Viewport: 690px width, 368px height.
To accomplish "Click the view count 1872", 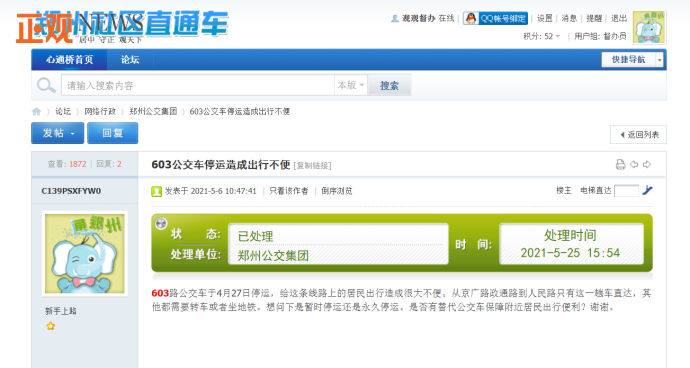I will (77, 164).
